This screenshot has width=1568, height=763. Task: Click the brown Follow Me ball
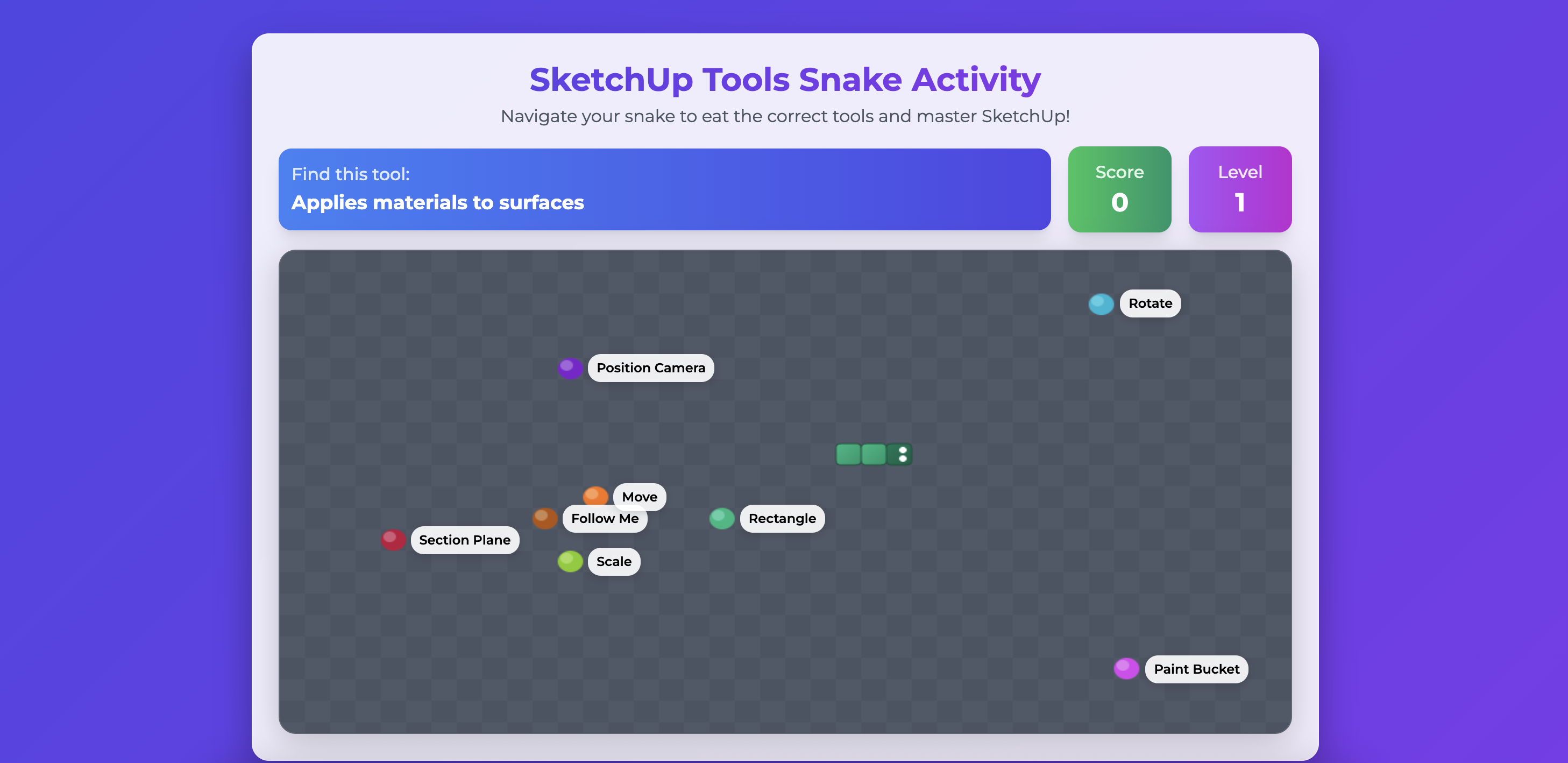544,518
